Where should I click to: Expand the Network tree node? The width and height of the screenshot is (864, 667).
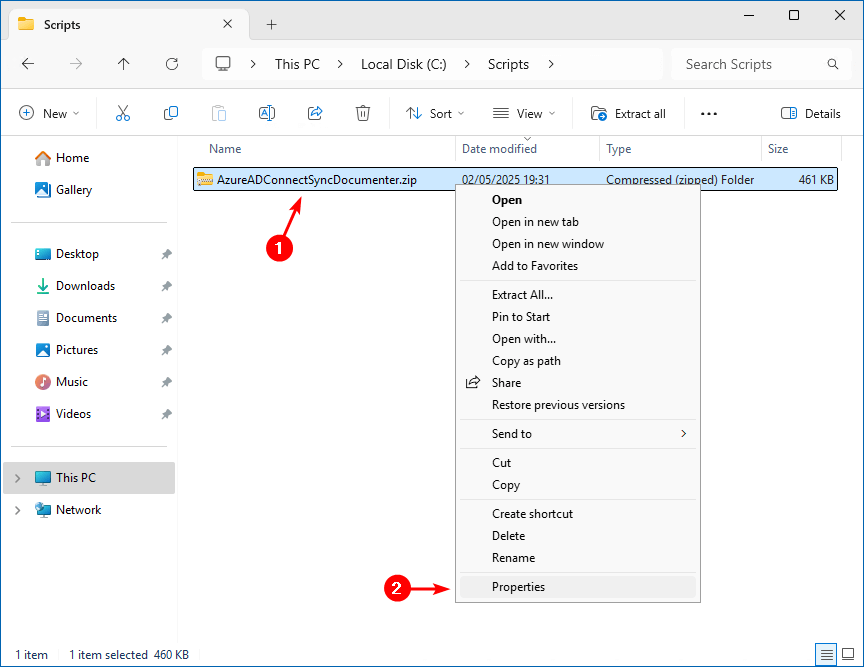tap(17, 510)
